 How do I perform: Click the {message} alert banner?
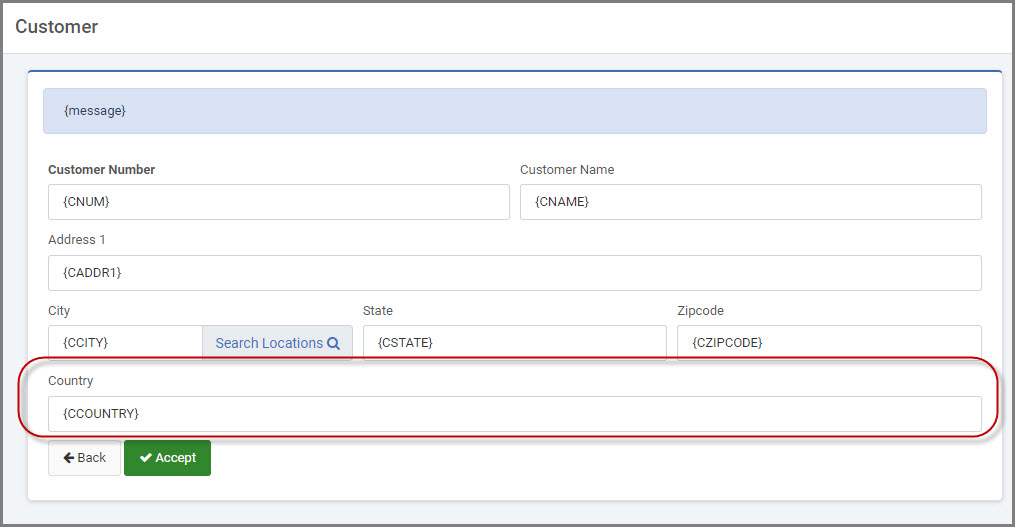point(515,111)
